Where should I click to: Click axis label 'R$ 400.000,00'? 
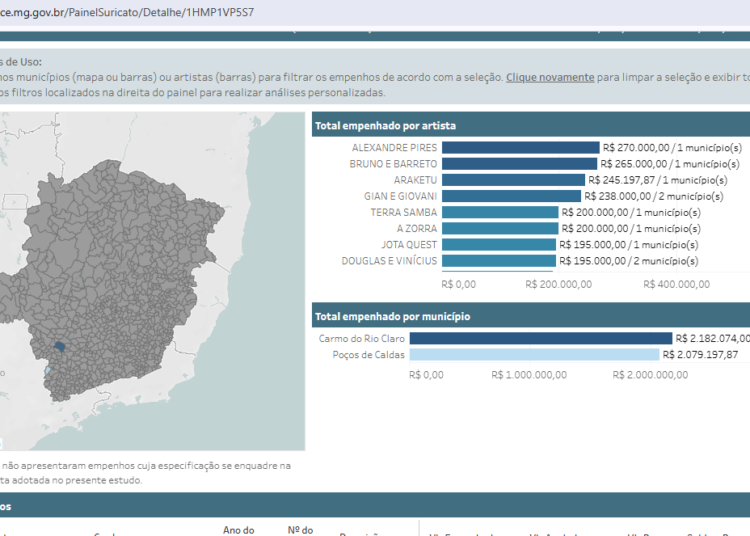click(x=676, y=284)
